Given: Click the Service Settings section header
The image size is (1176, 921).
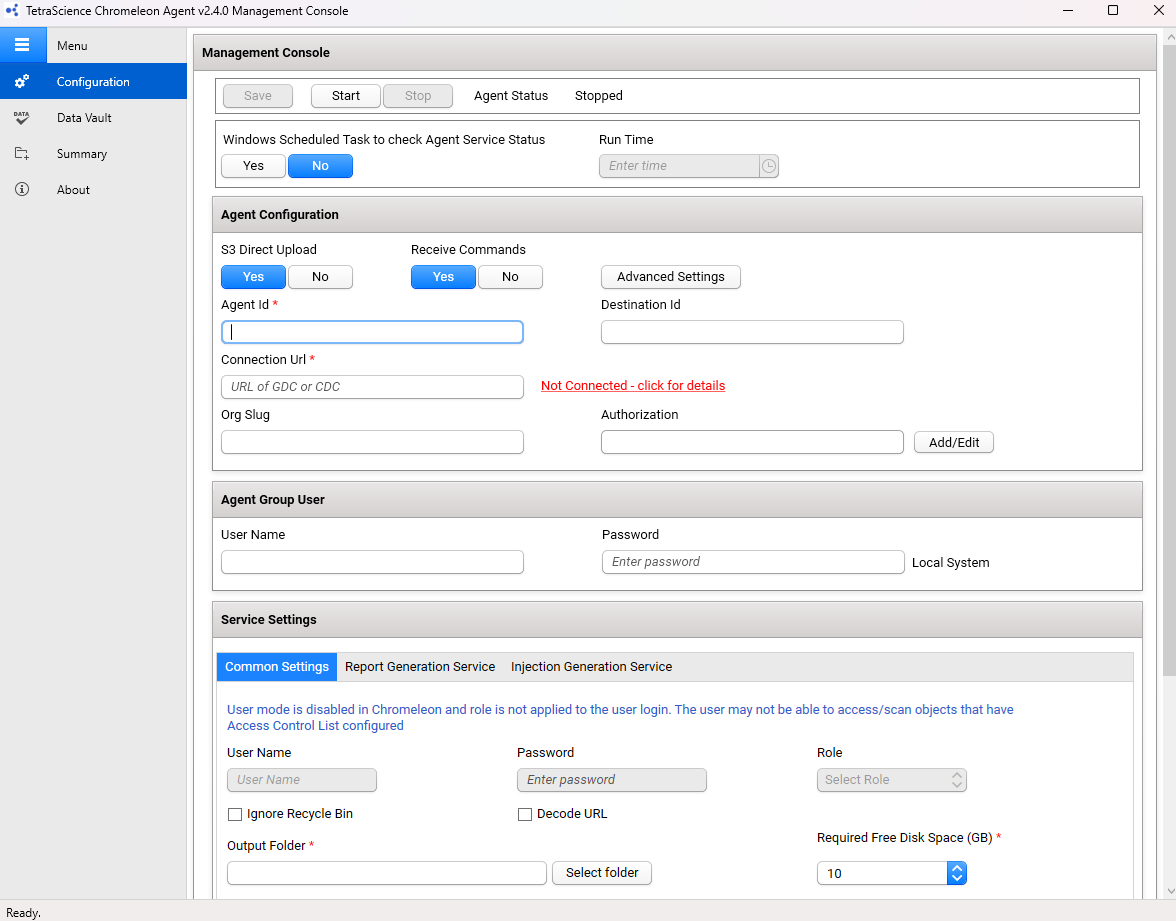Looking at the screenshot, I should click(x=677, y=620).
